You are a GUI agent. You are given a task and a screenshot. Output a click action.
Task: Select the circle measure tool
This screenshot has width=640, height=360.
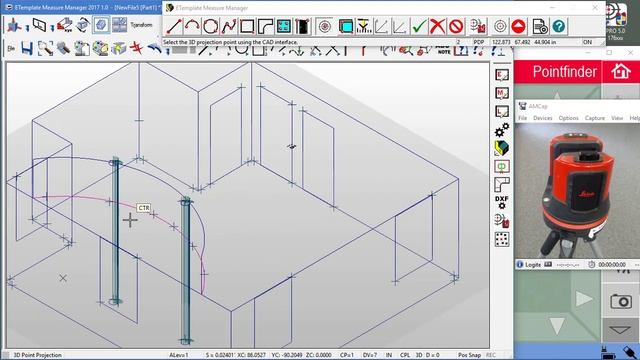[210, 27]
